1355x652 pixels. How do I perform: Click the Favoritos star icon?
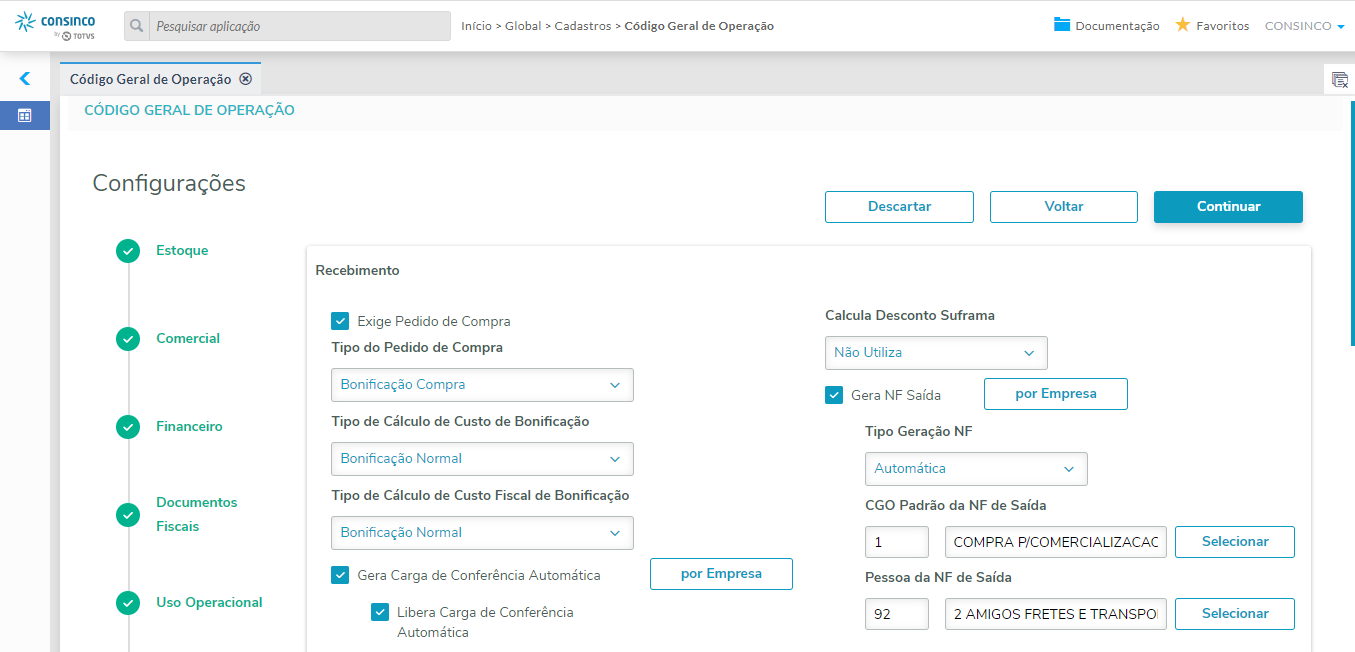(1182, 25)
